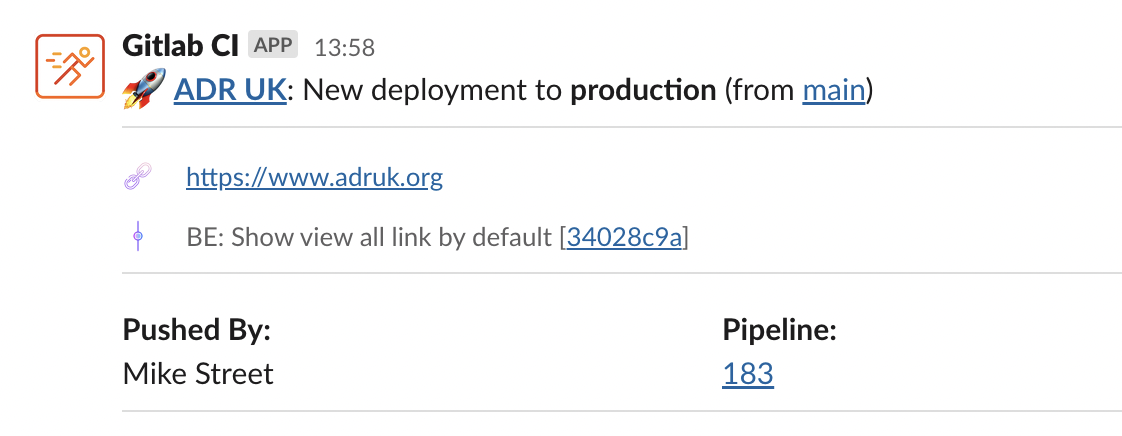Click the Pushed By: field label
Image resolution: width=1122 pixels, height=436 pixels.
[197, 330]
